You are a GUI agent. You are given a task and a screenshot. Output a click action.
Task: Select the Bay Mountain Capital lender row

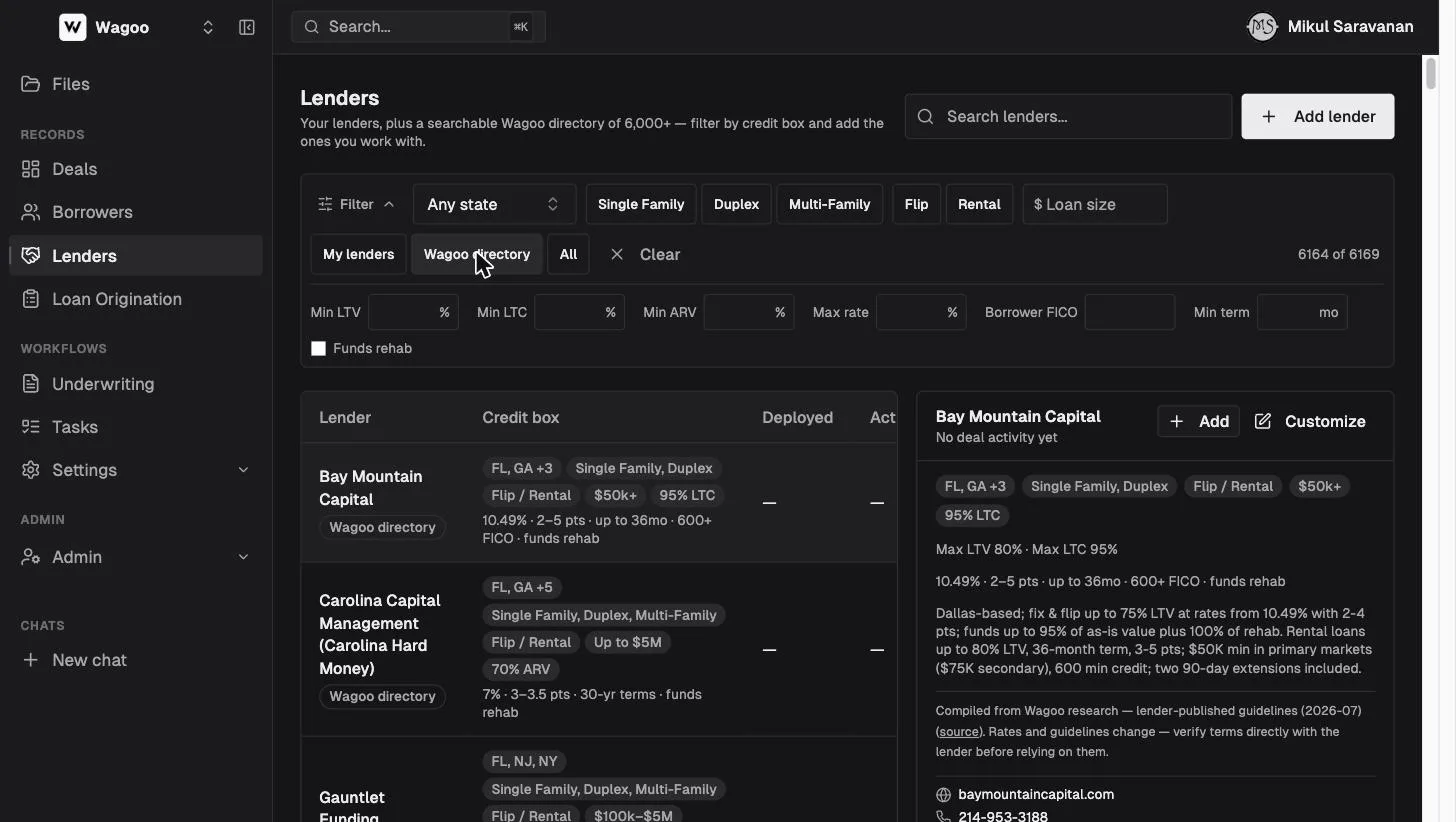click(599, 502)
